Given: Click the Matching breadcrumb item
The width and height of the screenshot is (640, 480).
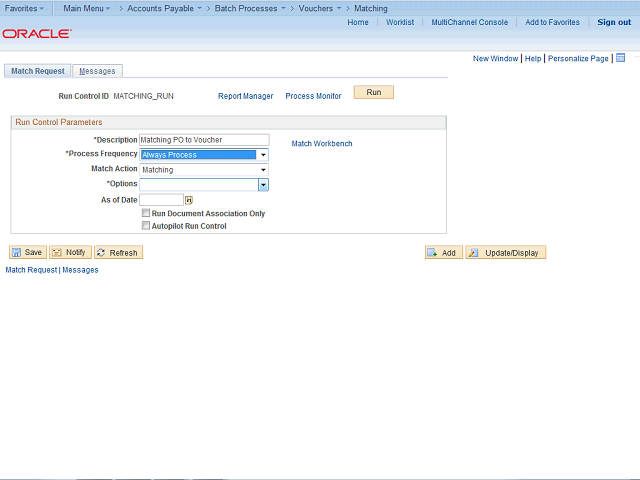Looking at the screenshot, I should point(371,8).
